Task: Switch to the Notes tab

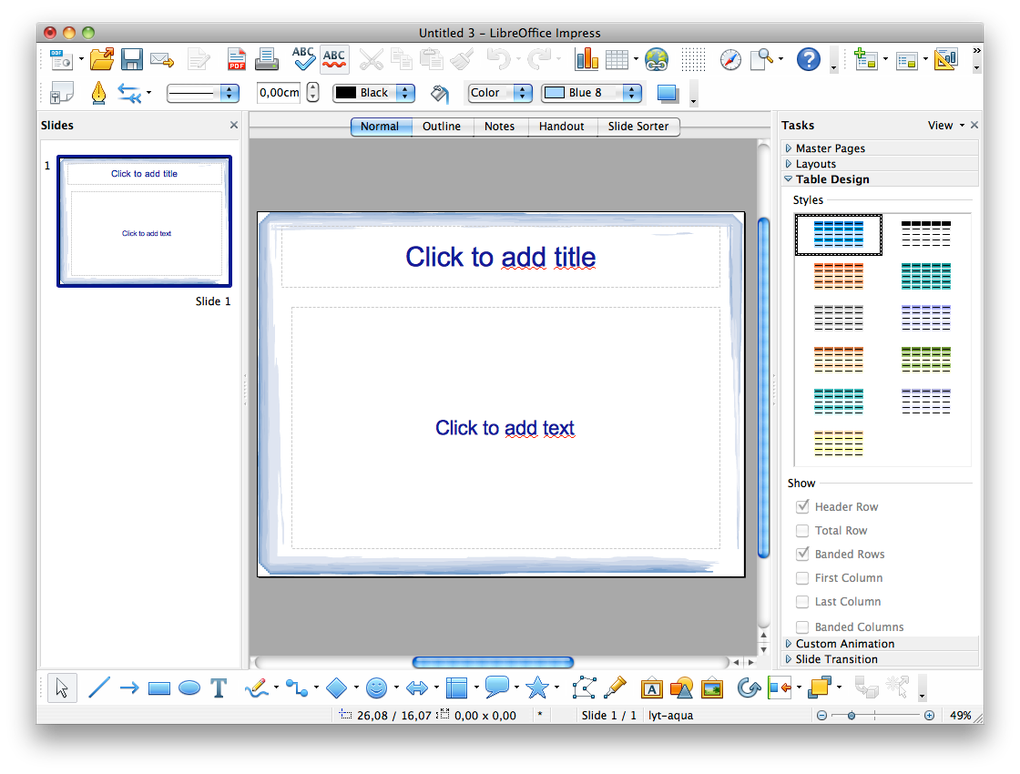Action: click(x=500, y=126)
